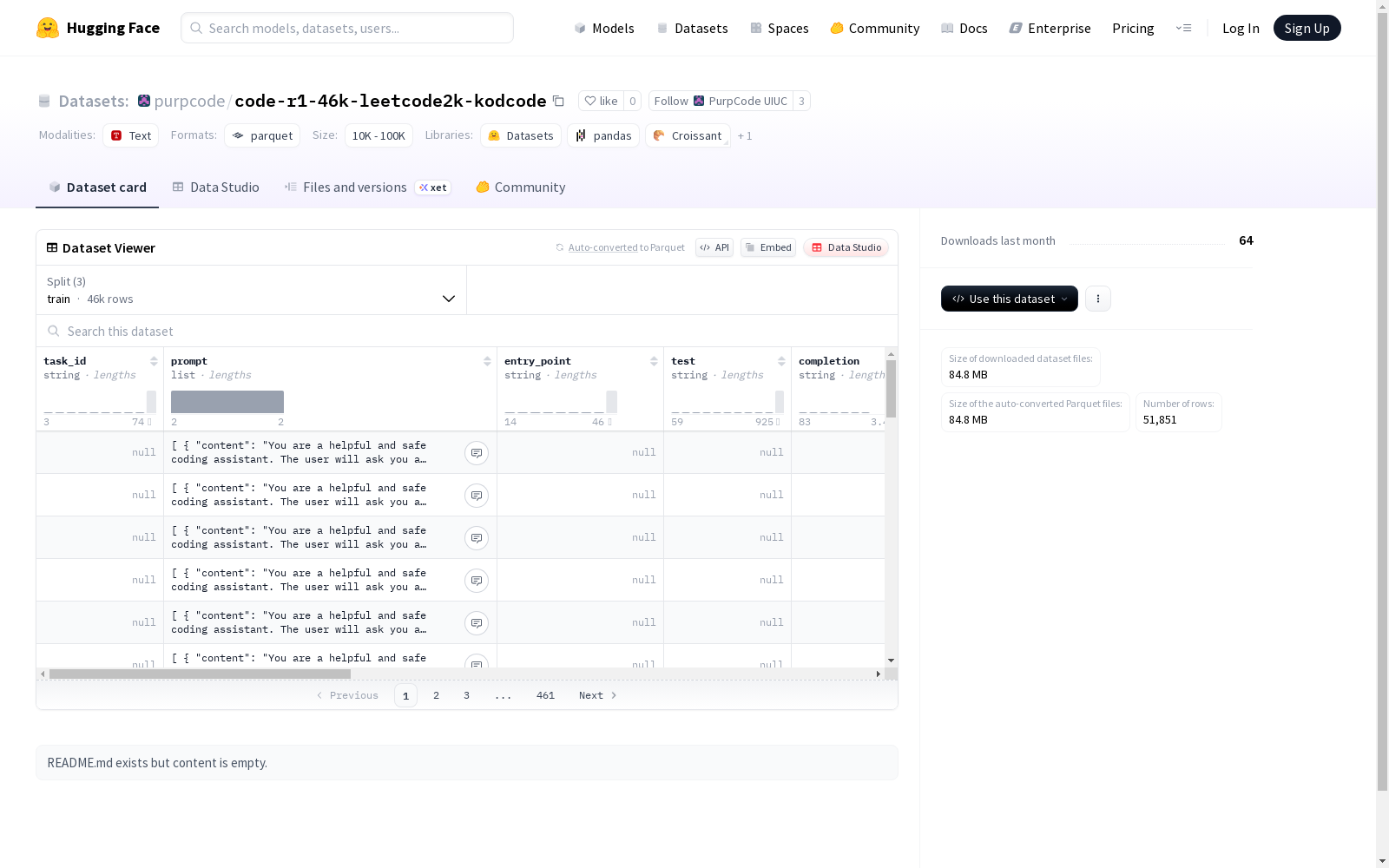This screenshot has width=1389, height=868.
Task: Click the prompt column length histogram bar
Action: (227, 402)
